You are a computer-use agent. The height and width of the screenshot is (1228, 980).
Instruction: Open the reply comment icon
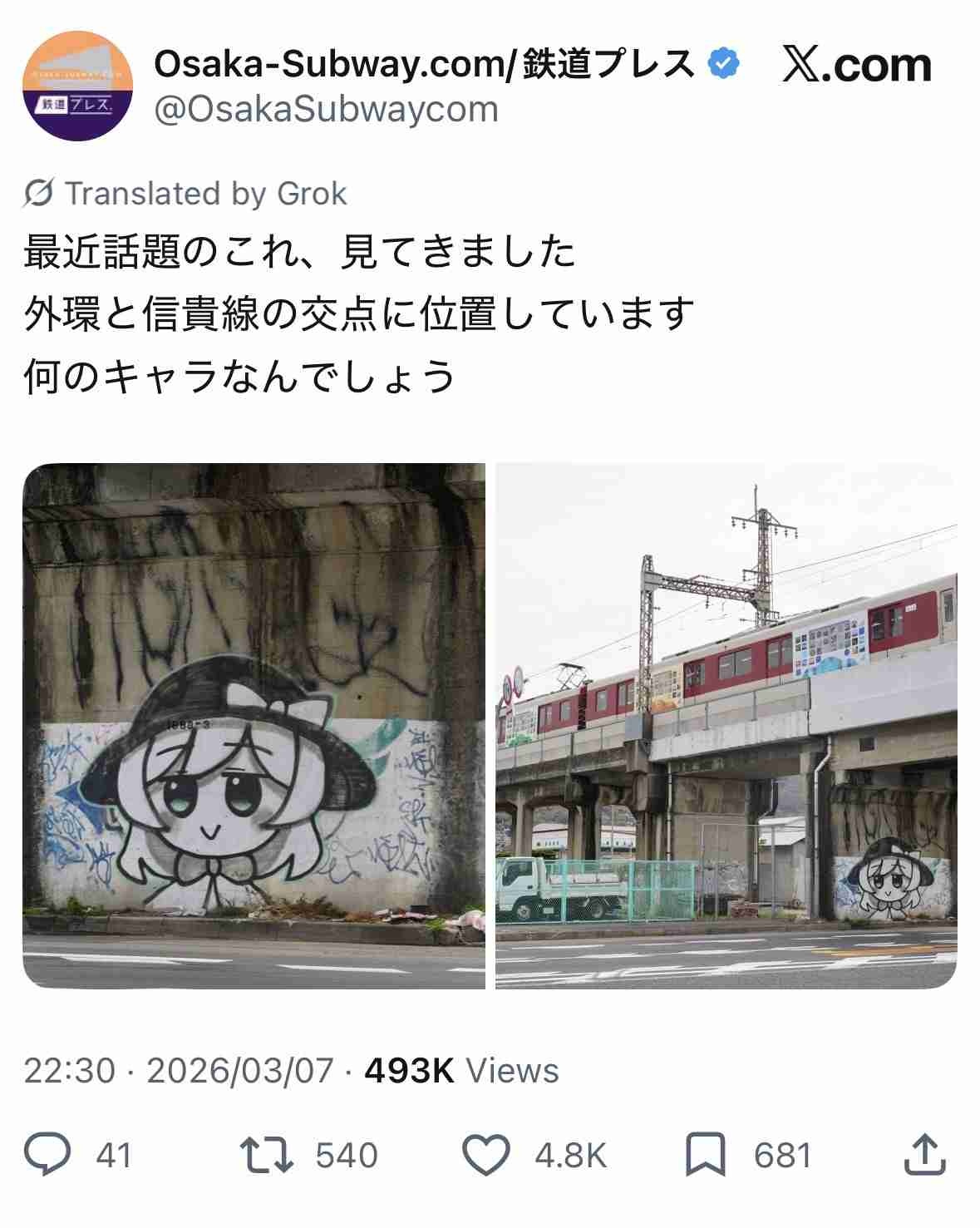click(47, 1155)
